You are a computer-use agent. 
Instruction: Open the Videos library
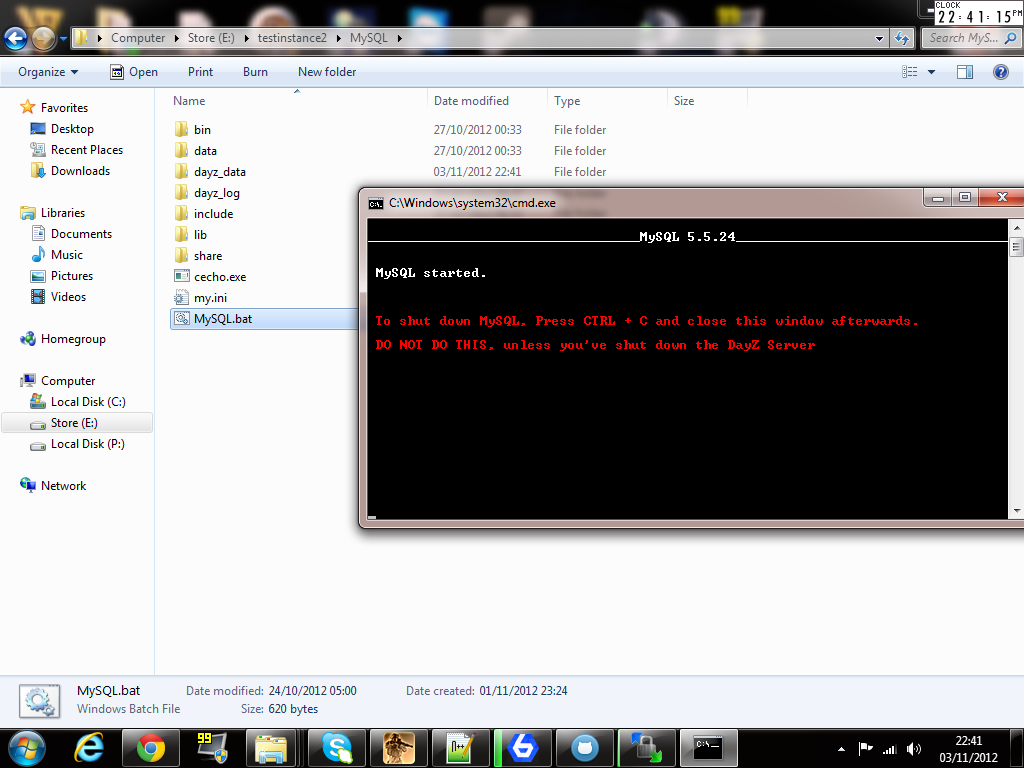[x=68, y=296]
